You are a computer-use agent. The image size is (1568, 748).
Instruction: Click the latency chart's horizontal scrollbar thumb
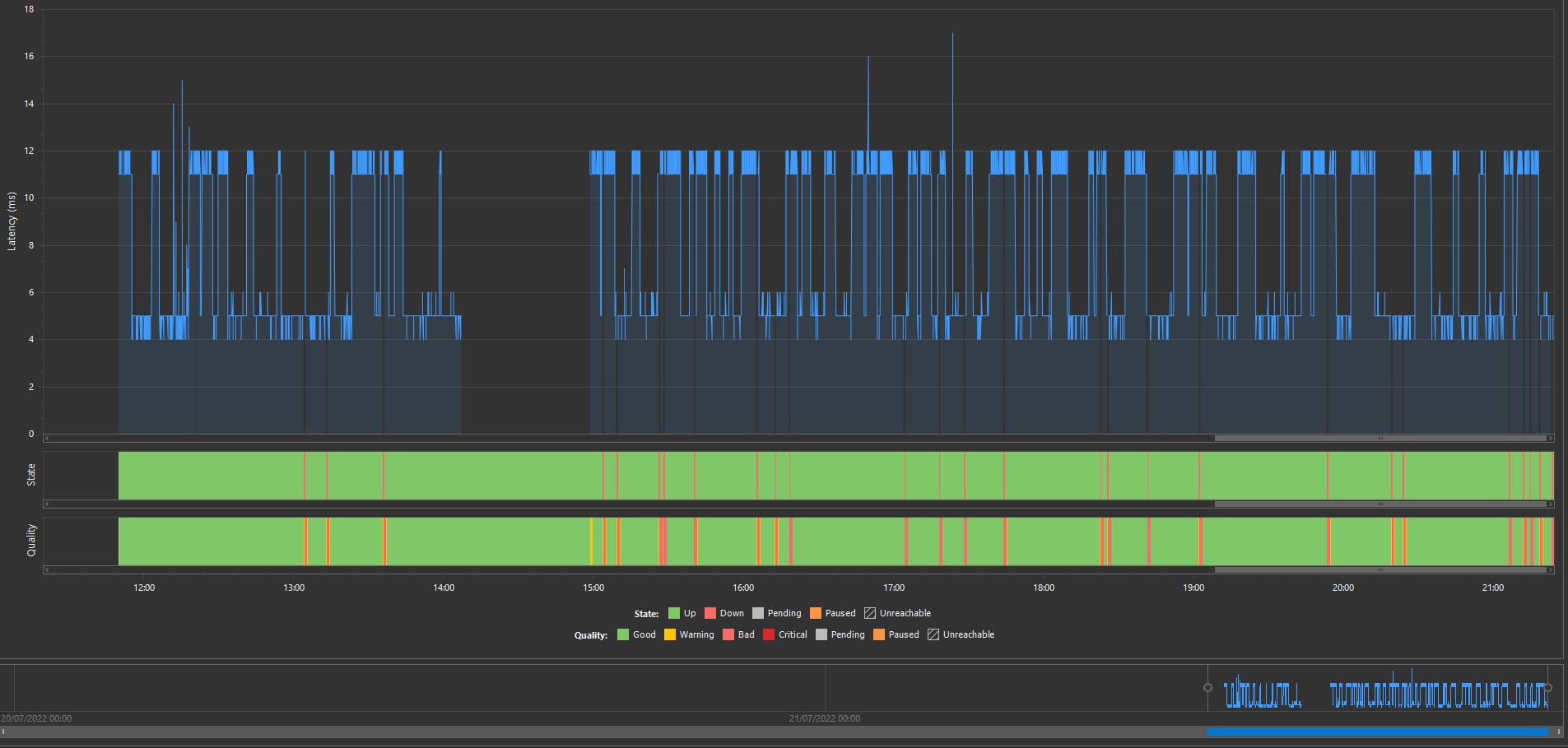(x=1380, y=439)
